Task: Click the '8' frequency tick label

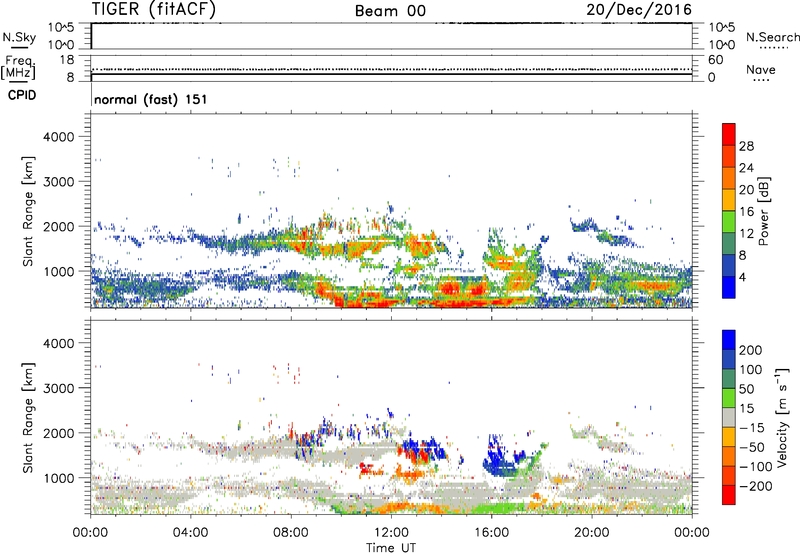Action: pyautogui.click(x=70, y=77)
